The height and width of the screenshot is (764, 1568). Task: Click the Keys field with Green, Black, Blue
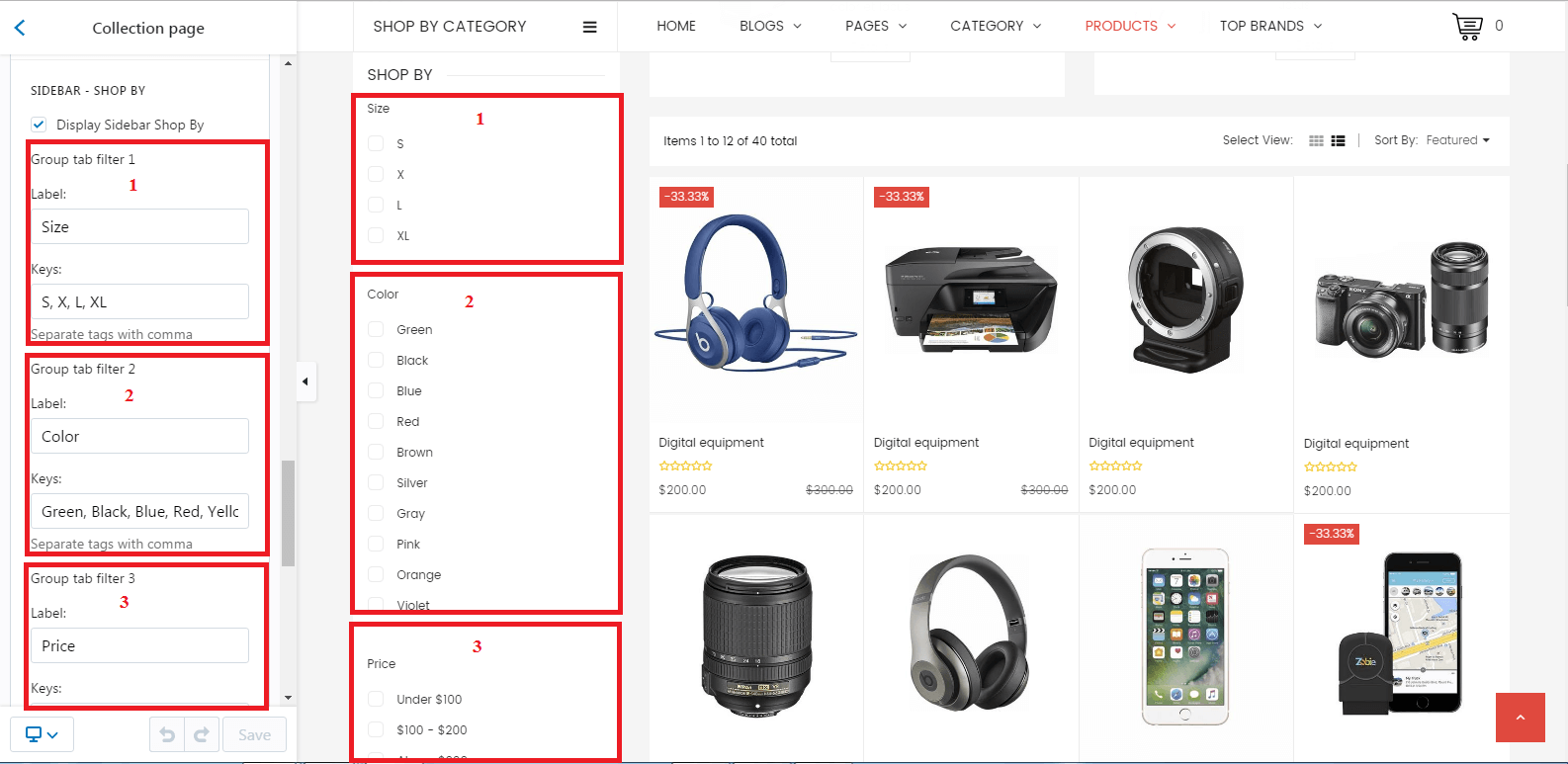coord(139,511)
